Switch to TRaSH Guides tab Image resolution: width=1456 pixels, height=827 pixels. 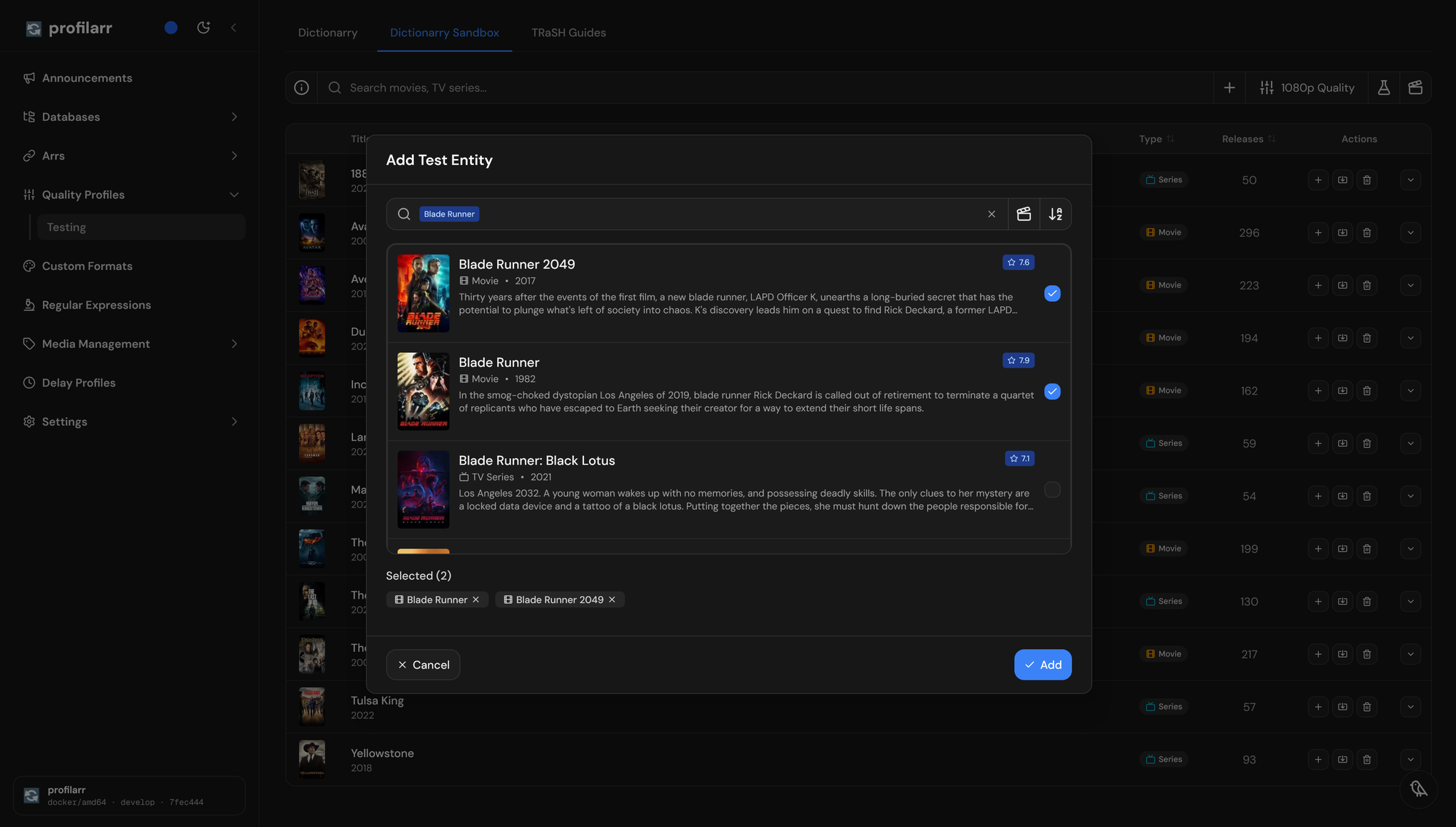point(568,33)
